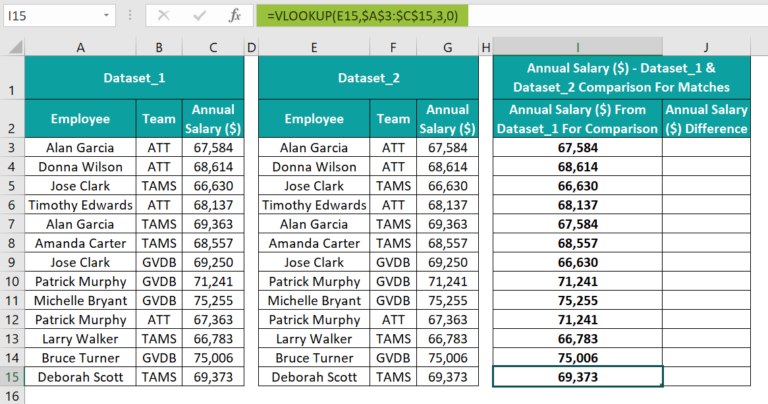Select Michelle Bryant in column A
This screenshot has width=768, height=404.
[80, 300]
